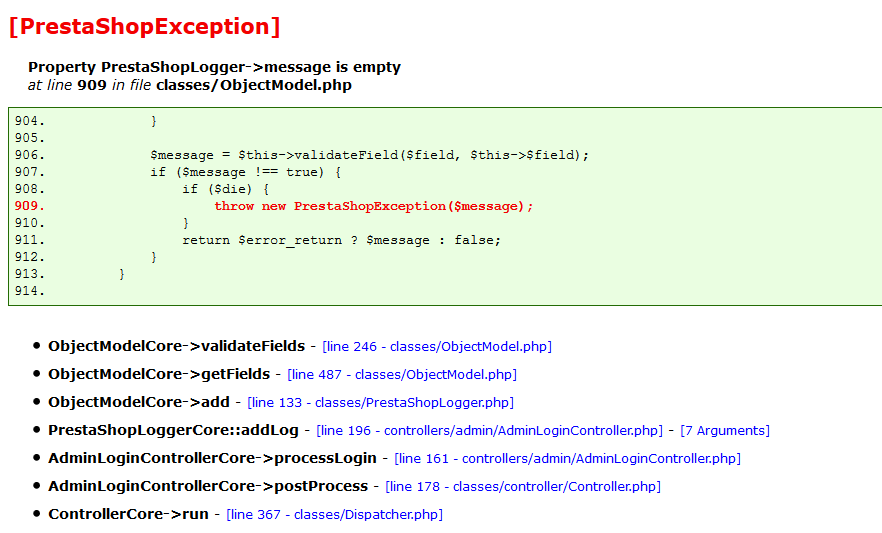This screenshot has width=882, height=533.
Task: Click line number 904 in code block
Action: (x=29, y=121)
